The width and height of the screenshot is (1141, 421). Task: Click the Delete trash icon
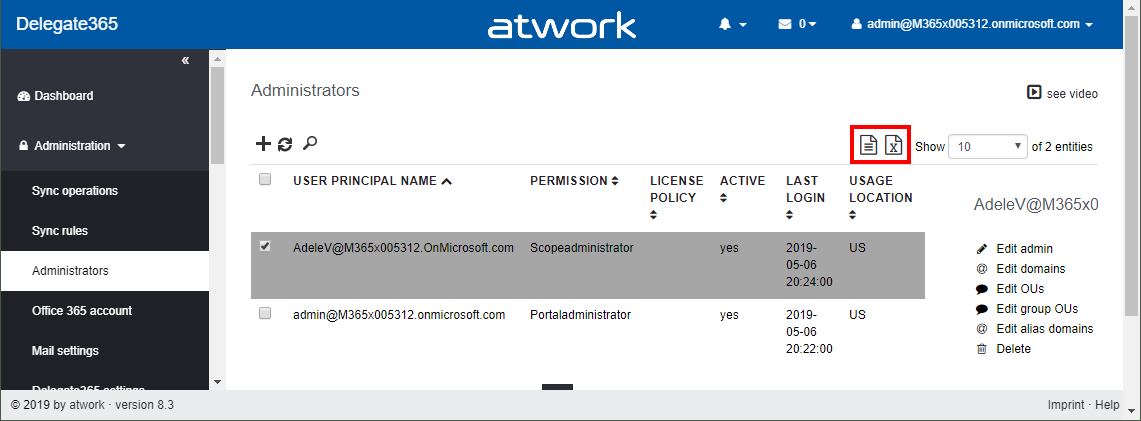(981, 349)
